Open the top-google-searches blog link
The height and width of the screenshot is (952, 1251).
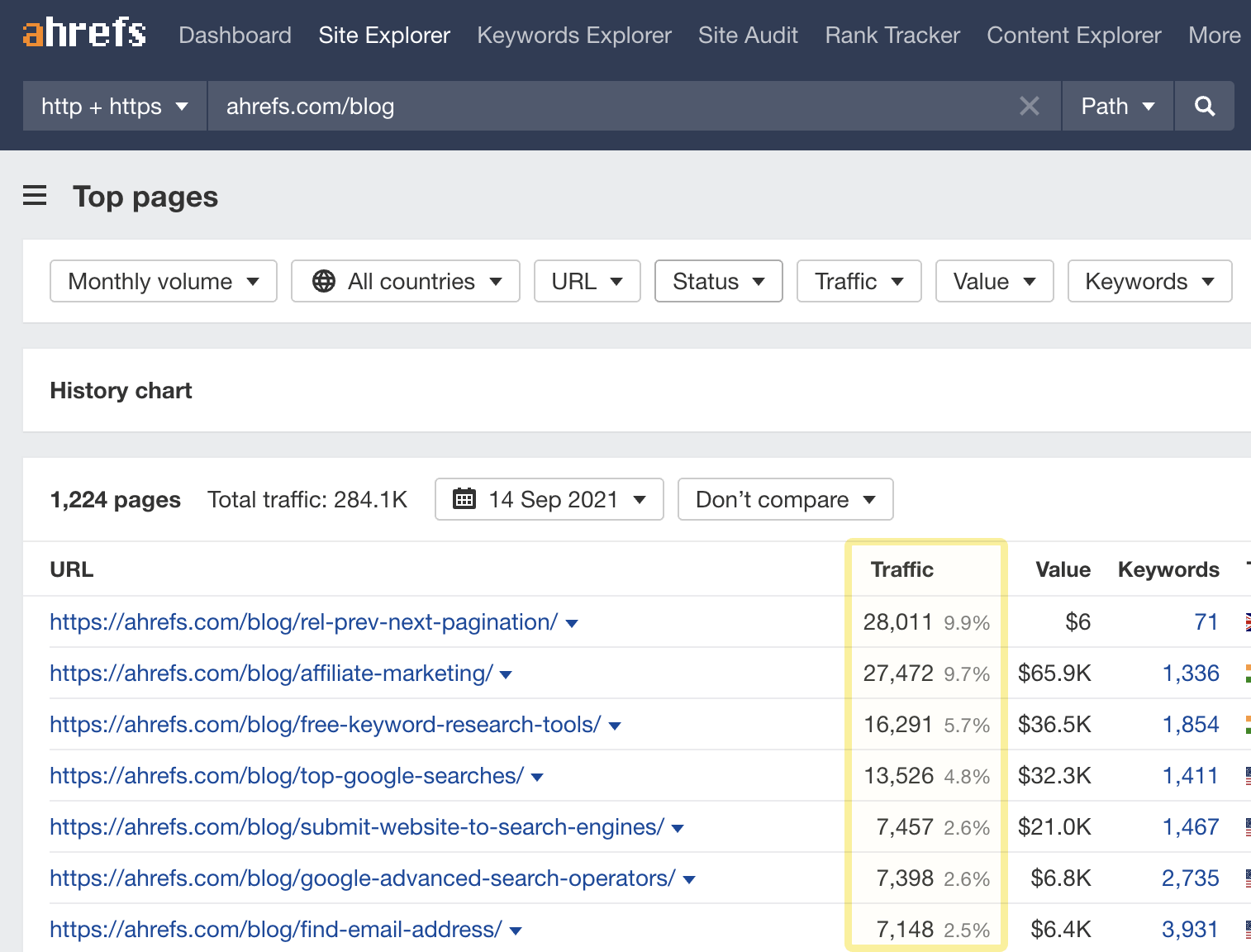coord(286,776)
